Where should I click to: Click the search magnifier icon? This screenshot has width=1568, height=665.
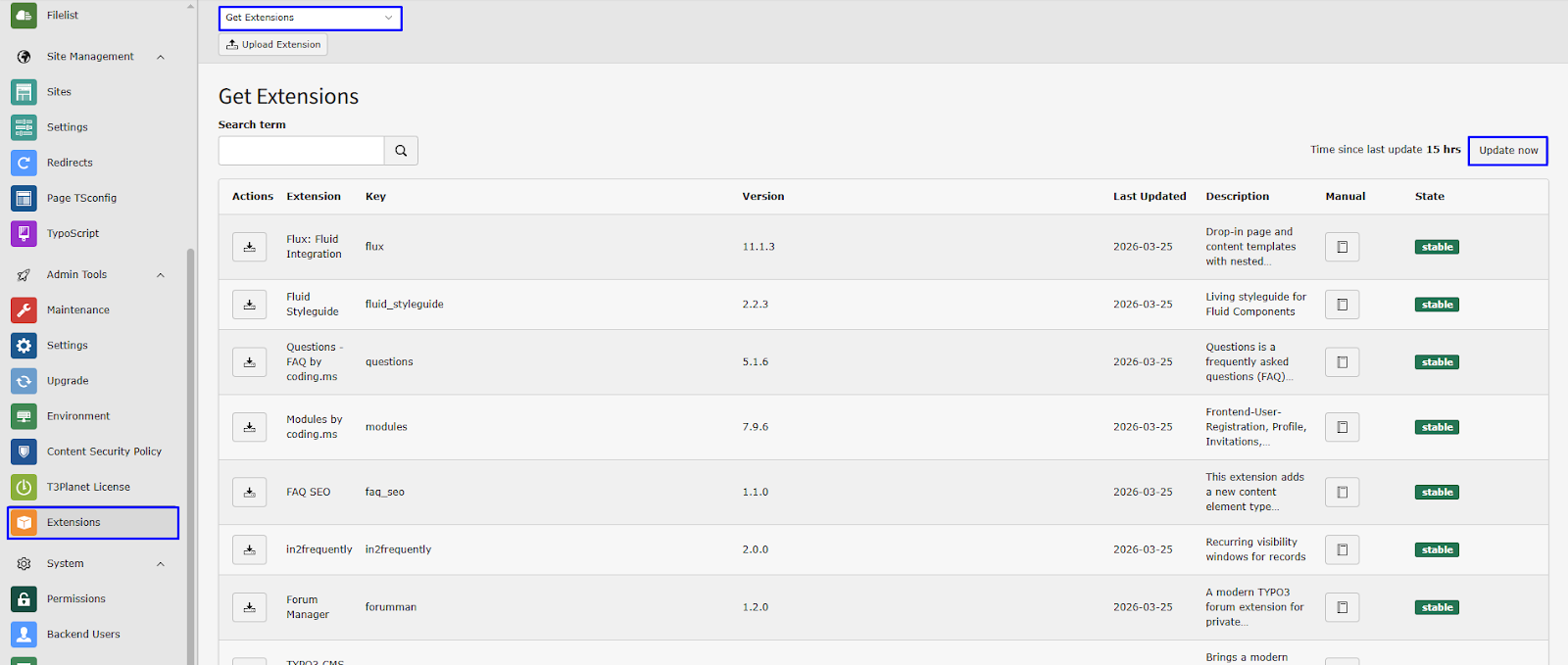401,151
